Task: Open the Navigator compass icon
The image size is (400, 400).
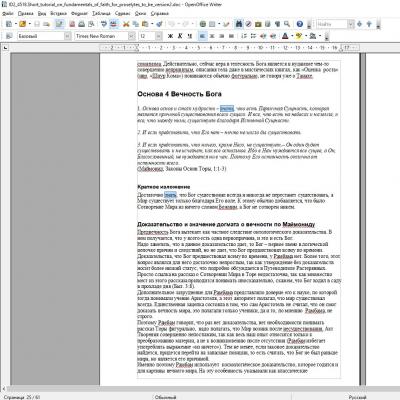Action: (x=248, y=24)
